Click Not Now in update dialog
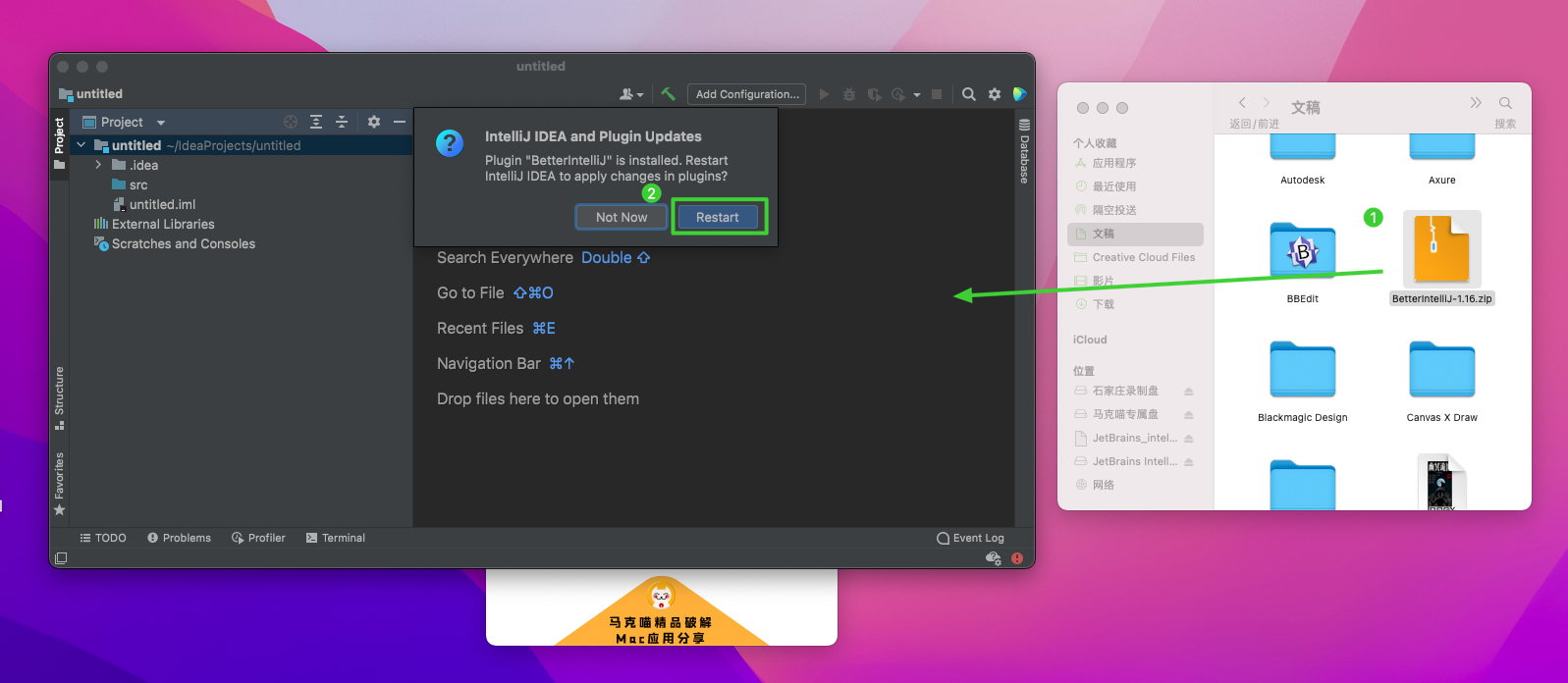The width and height of the screenshot is (1568, 683). click(x=622, y=217)
